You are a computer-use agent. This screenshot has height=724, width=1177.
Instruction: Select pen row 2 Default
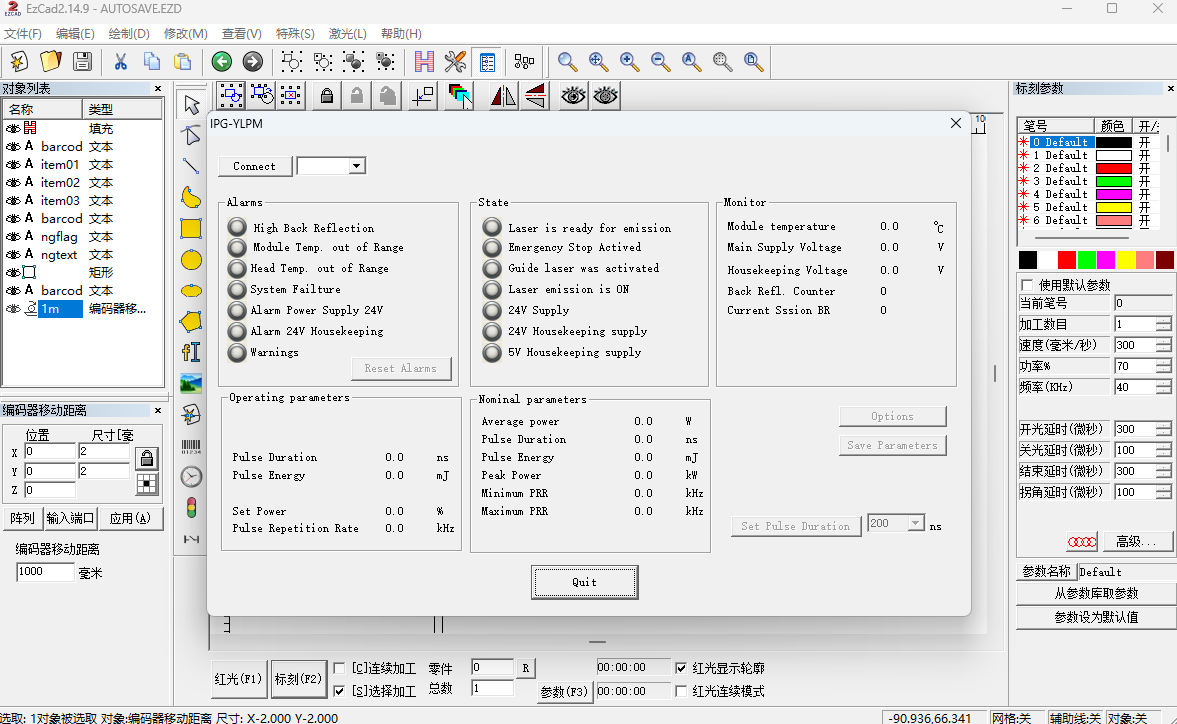(x=1088, y=168)
